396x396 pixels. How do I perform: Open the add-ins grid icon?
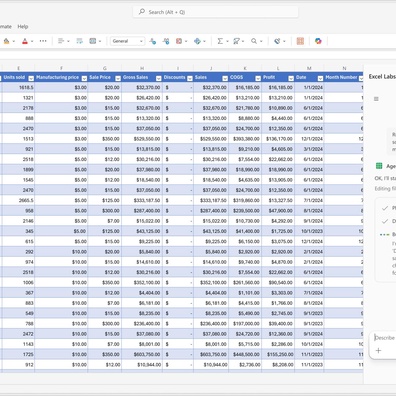pyautogui.click(x=300, y=41)
